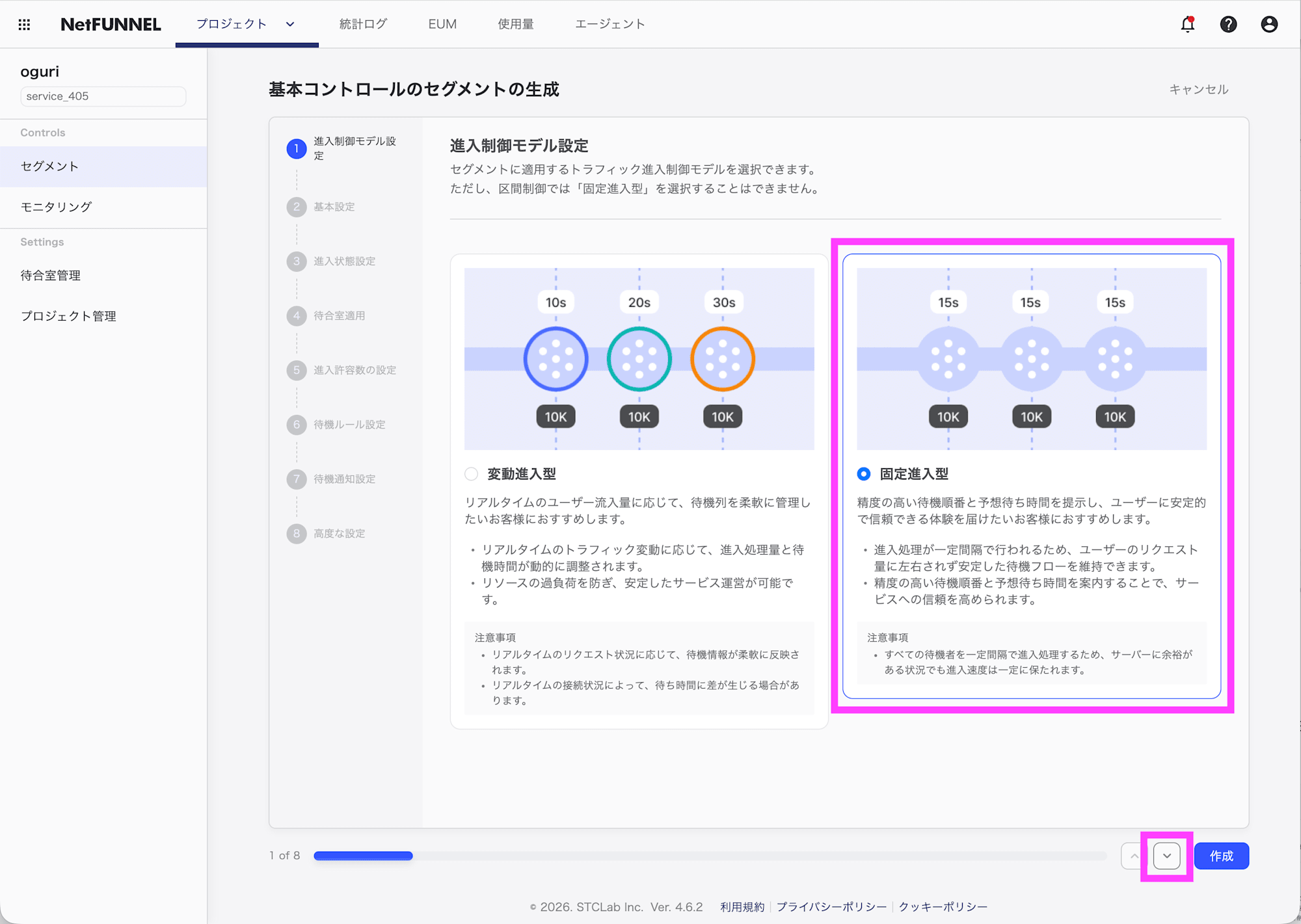The width and height of the screenshot is (1301, 924).
Task: Click the NetFUNNEL logo
Action: pyautogui.click(x=111, y=24)
